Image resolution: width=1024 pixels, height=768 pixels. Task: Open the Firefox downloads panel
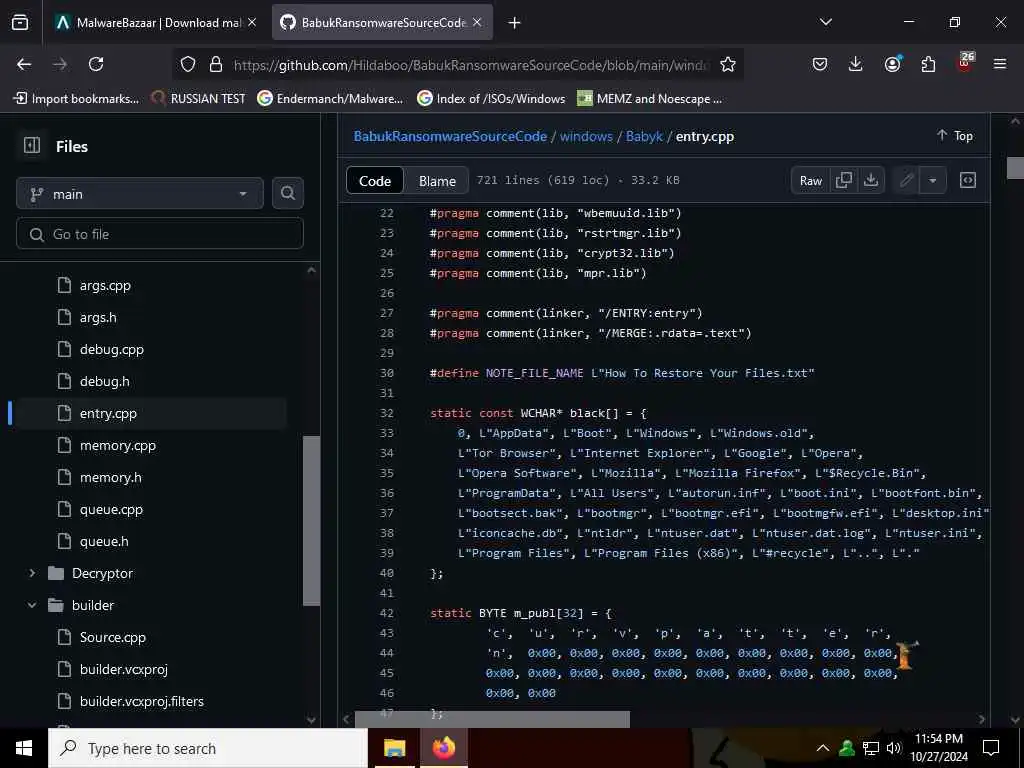(856, 64)
